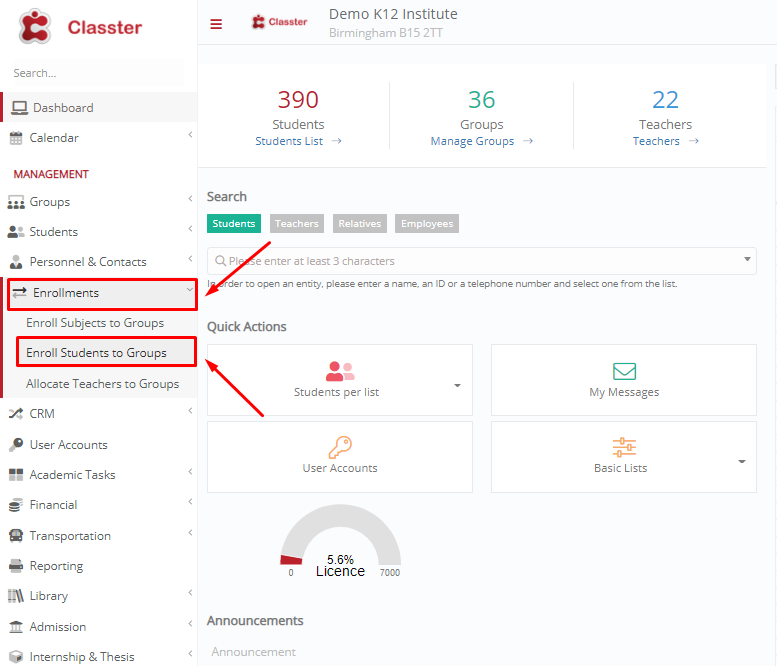Click the Reporting printer icon
The height and width of the screenshot is (666, 777).
16,566
